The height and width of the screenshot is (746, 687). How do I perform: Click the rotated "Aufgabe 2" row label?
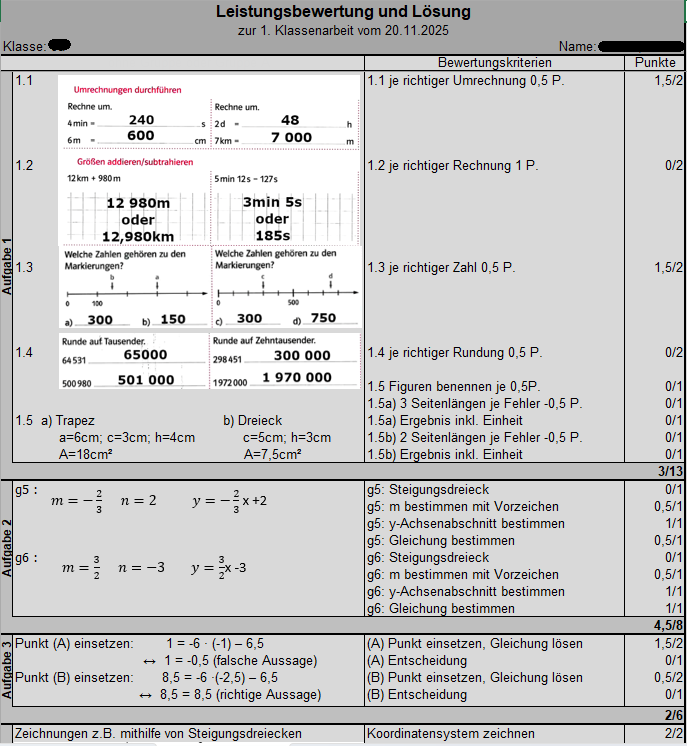point(7,549)
